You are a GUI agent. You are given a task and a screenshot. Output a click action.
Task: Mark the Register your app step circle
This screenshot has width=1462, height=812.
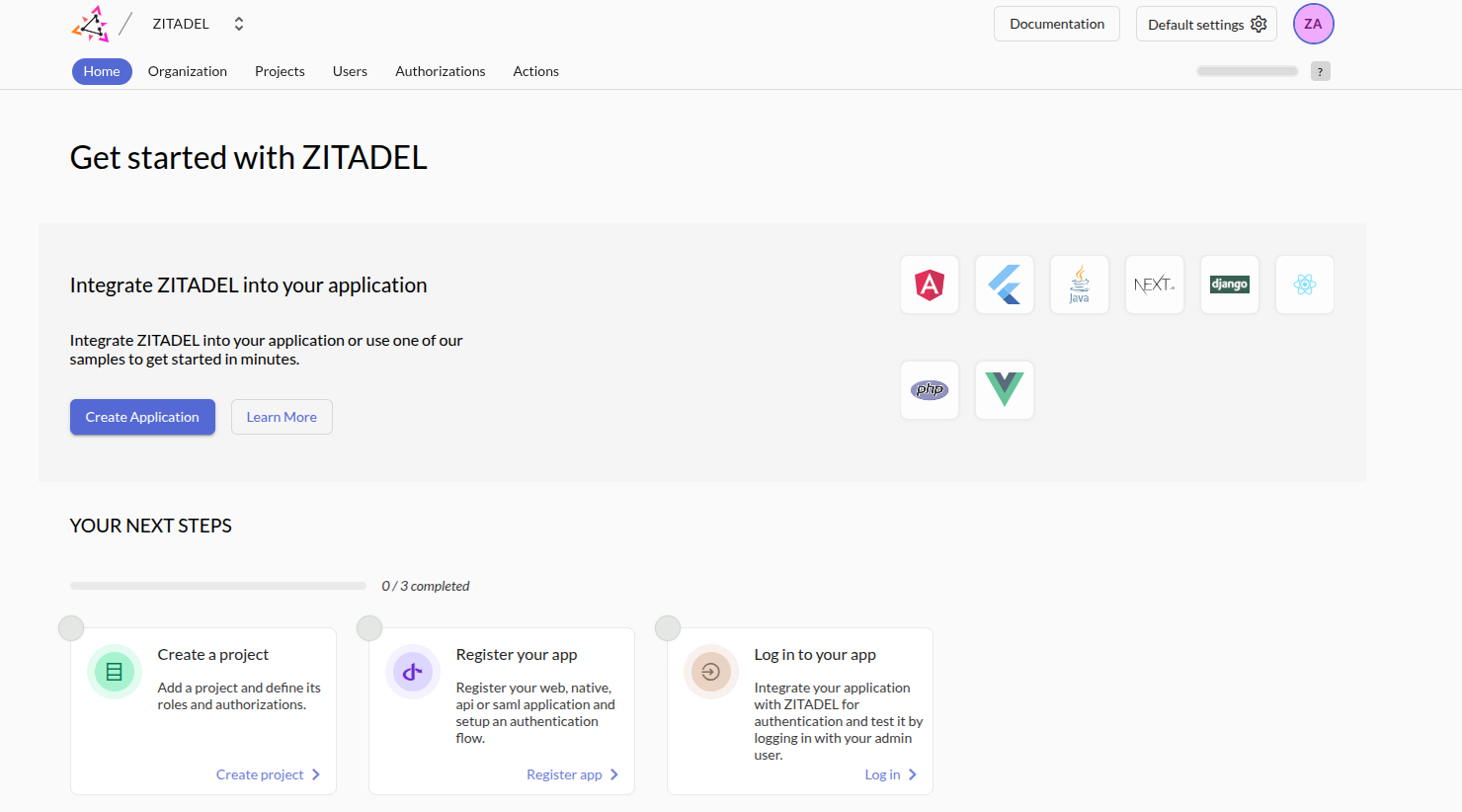pyautogui.click(x=369, y=628)
